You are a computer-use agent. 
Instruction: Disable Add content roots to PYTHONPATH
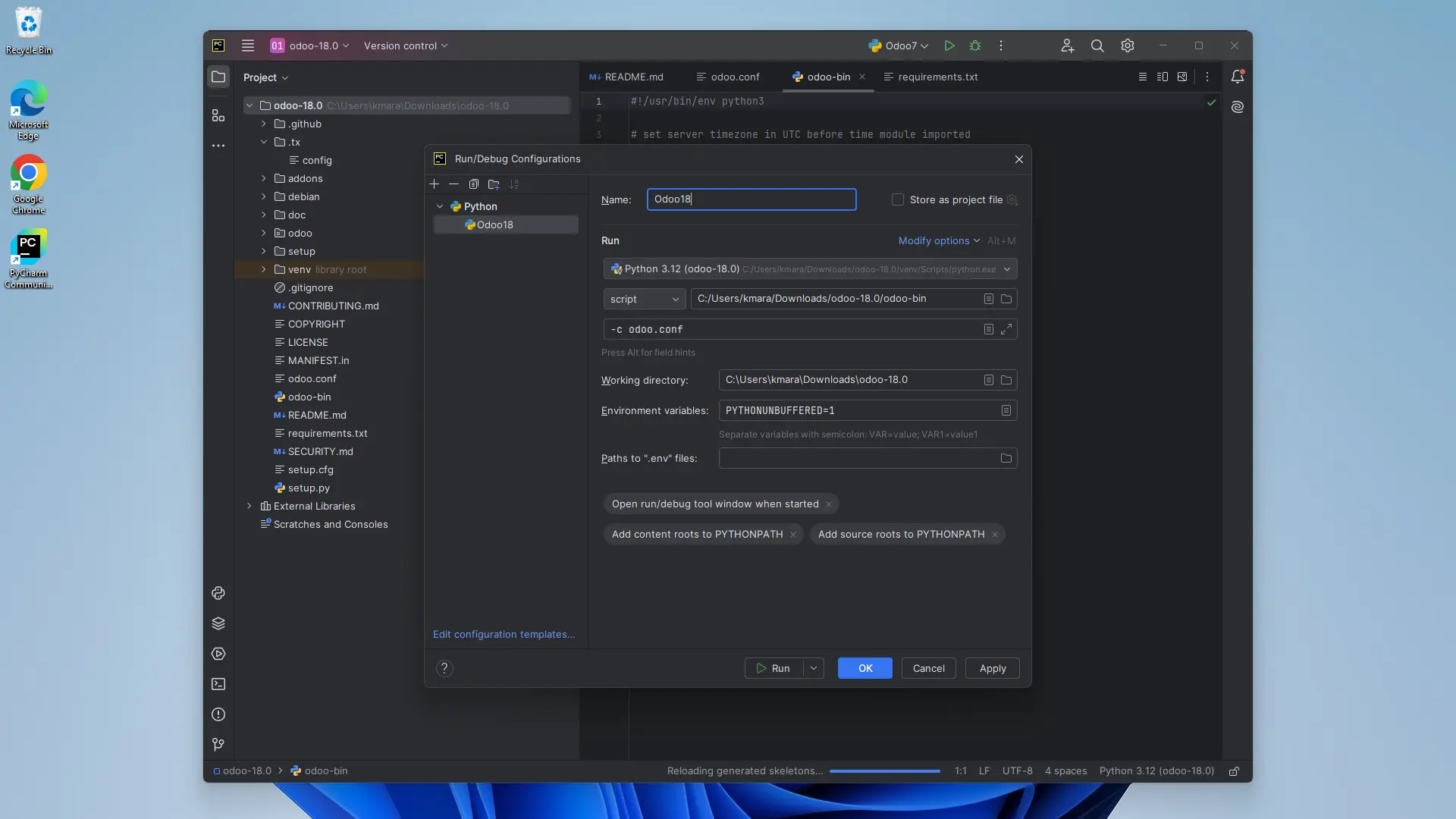[x=795, y=535]
